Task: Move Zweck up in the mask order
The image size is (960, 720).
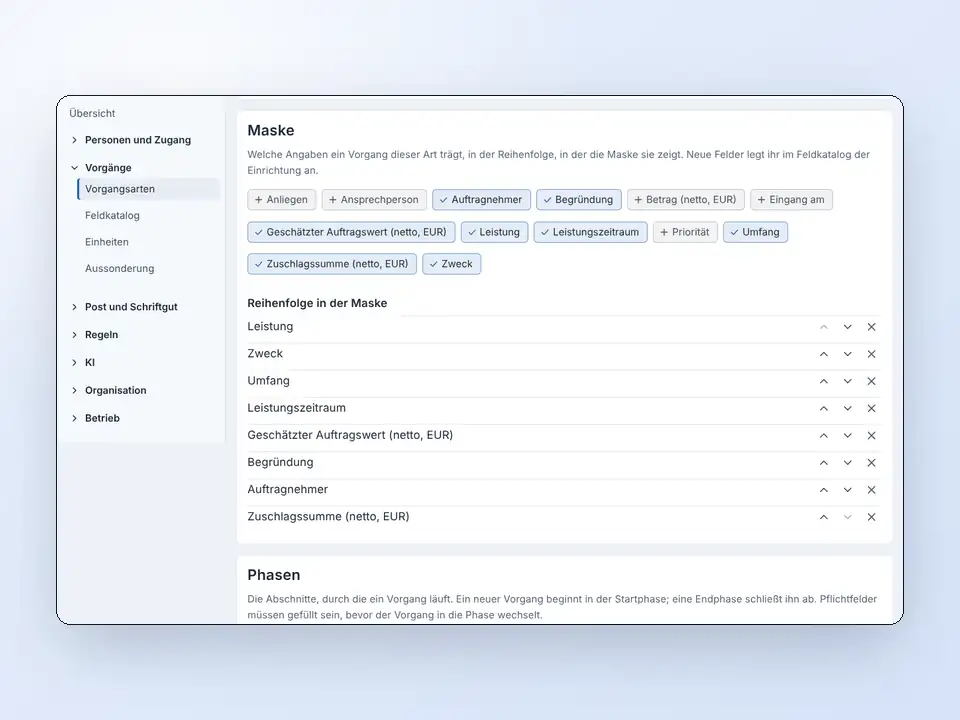Action: coord(823,354)
